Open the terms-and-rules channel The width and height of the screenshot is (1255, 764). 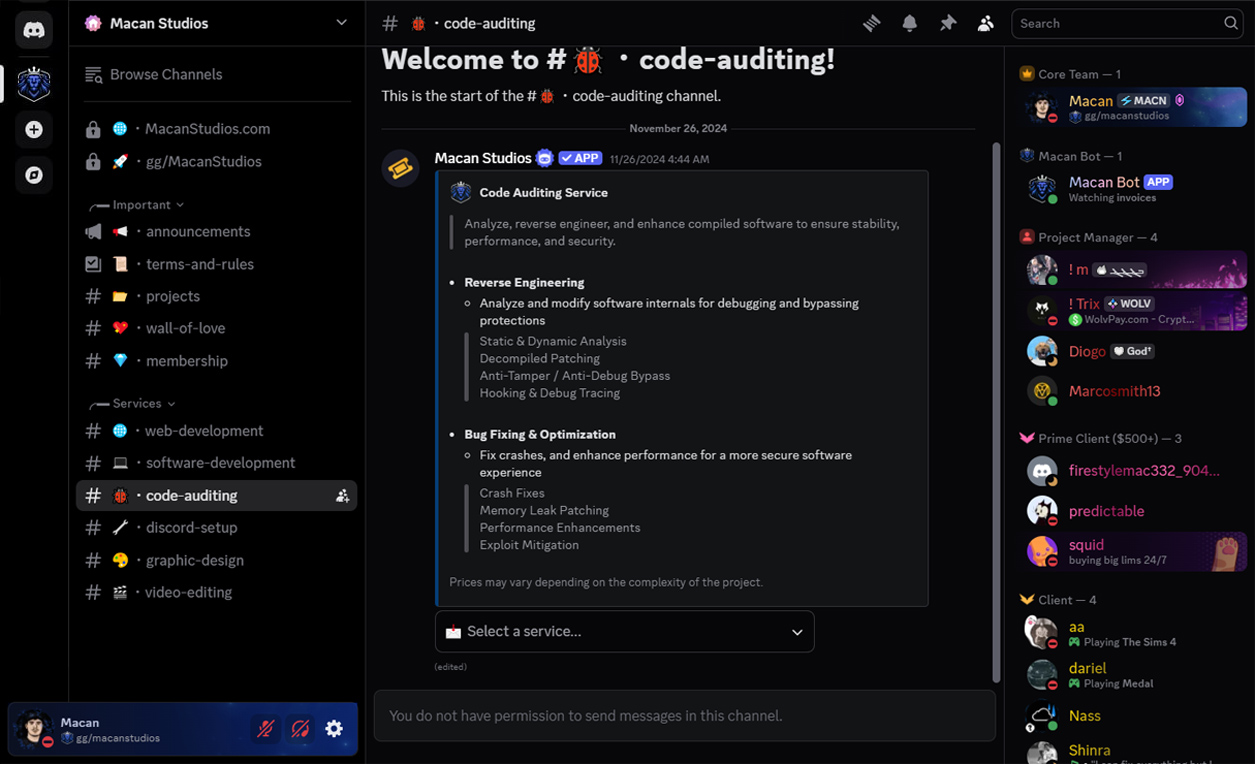(x=216, y=264)
